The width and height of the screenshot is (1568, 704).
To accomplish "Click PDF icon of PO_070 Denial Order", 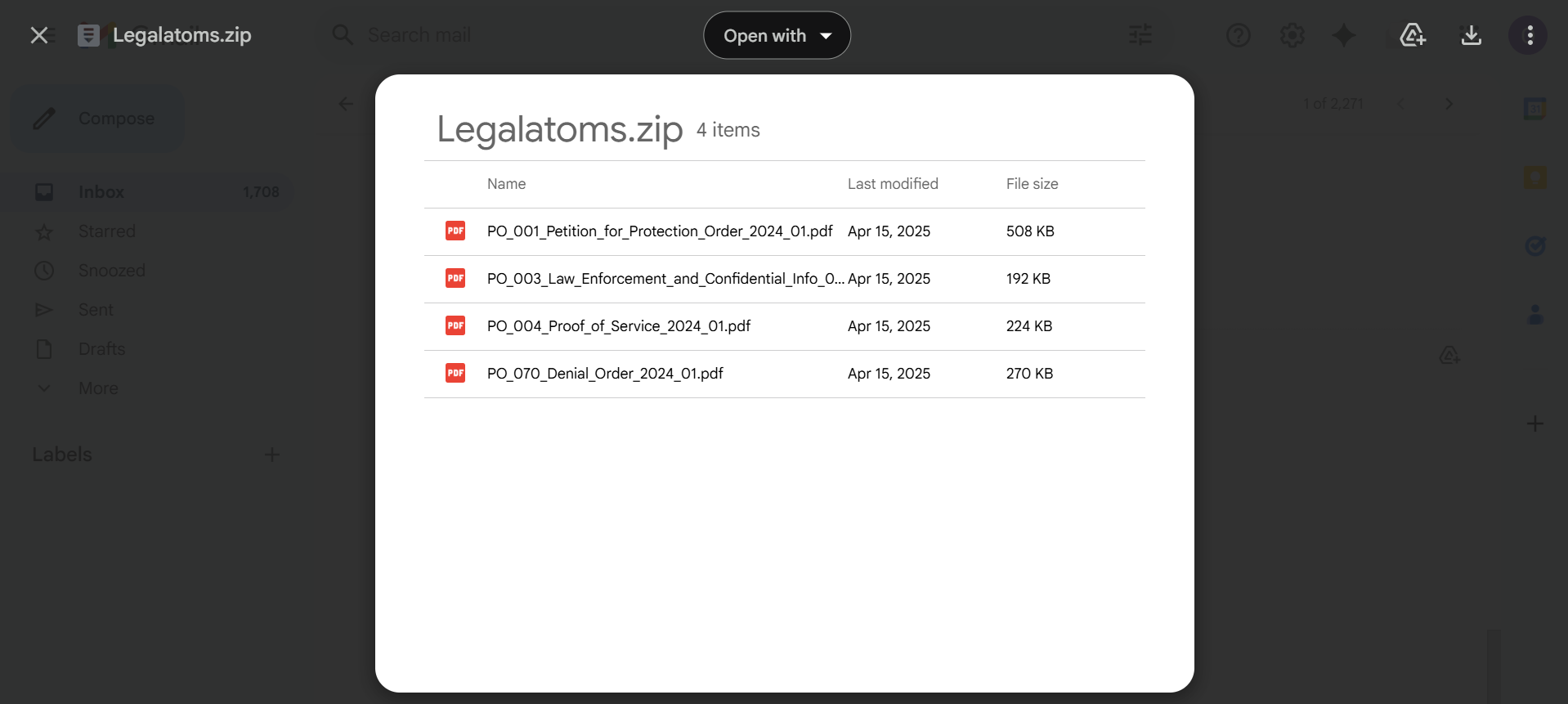I will tap(455, 374).
